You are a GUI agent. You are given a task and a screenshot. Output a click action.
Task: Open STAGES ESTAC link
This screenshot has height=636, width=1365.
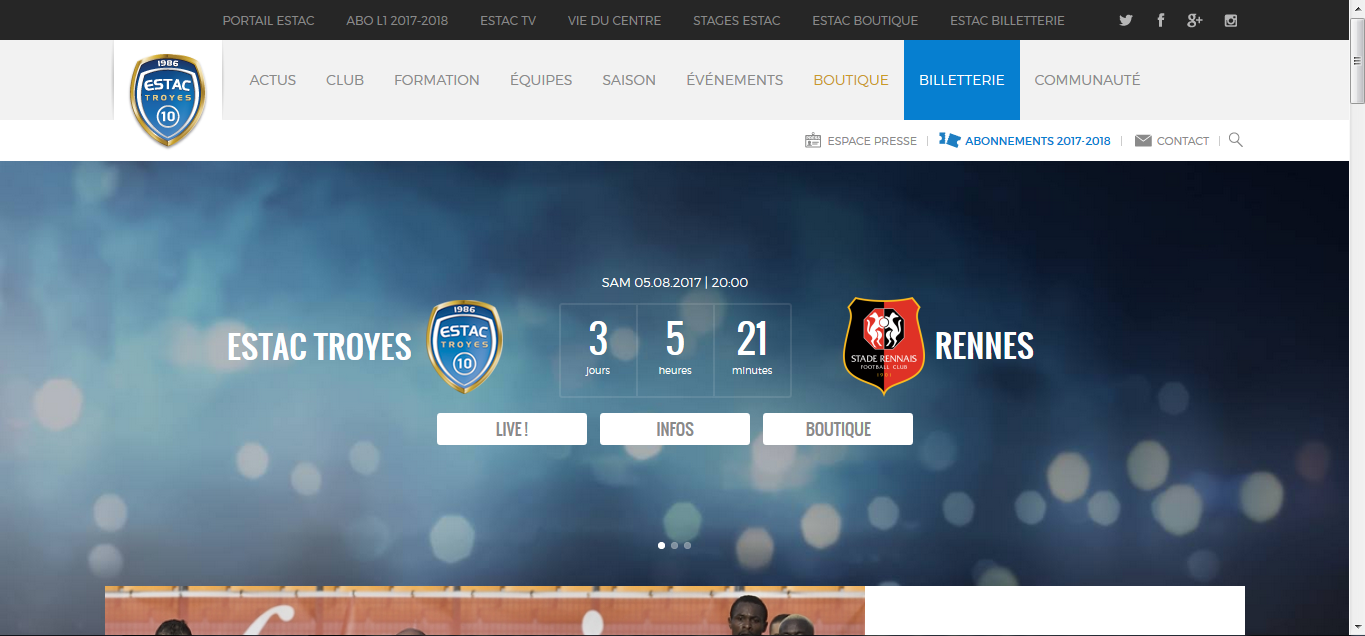coord(737,20)
